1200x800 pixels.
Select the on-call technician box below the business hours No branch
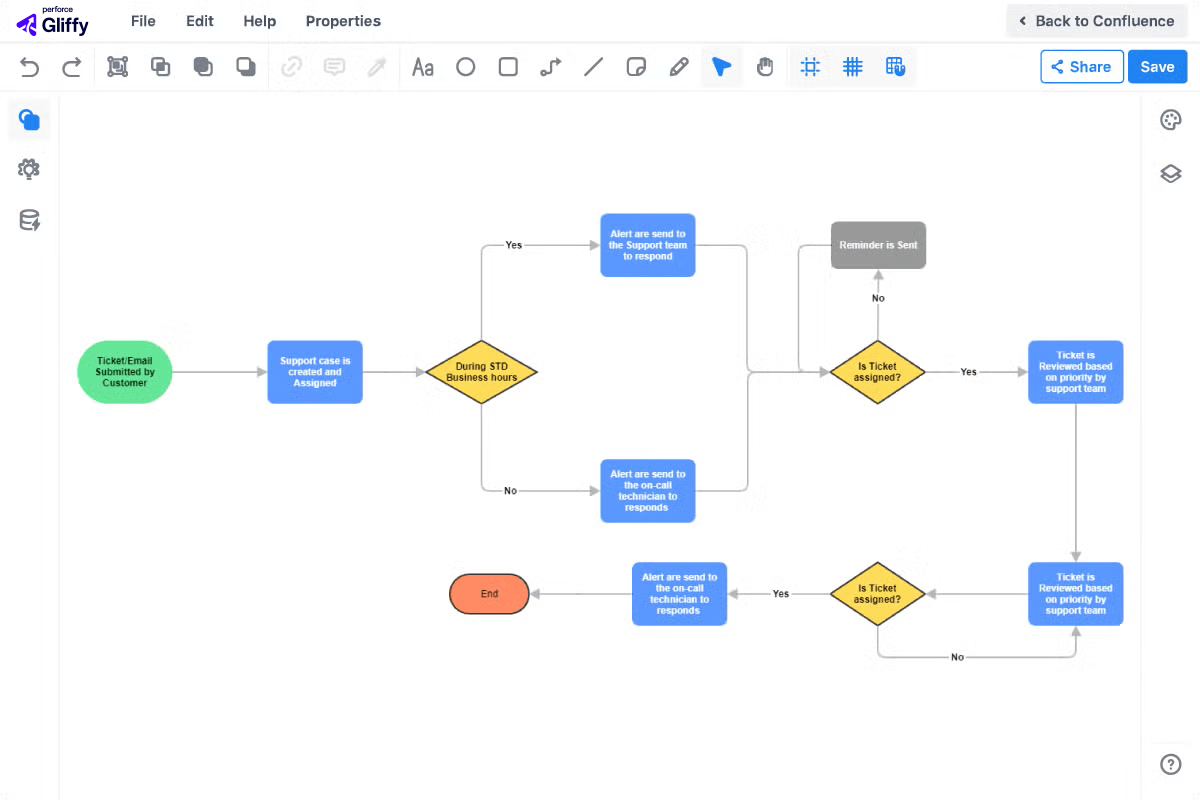pos(648,491)
